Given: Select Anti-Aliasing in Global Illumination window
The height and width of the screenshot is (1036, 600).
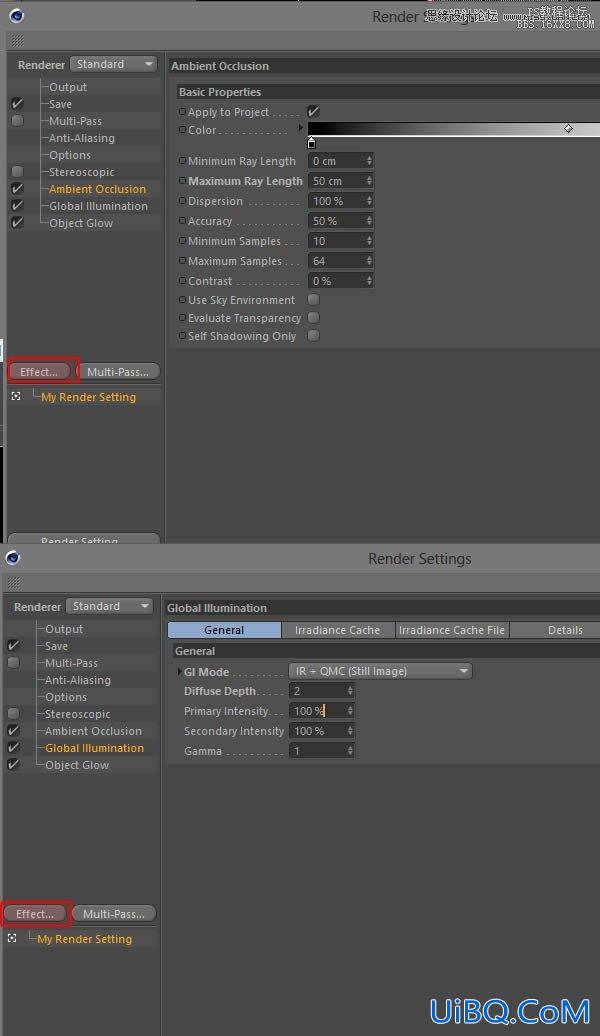Looking at the screenshot, I should pyautogui.click(x=78, y=680).
